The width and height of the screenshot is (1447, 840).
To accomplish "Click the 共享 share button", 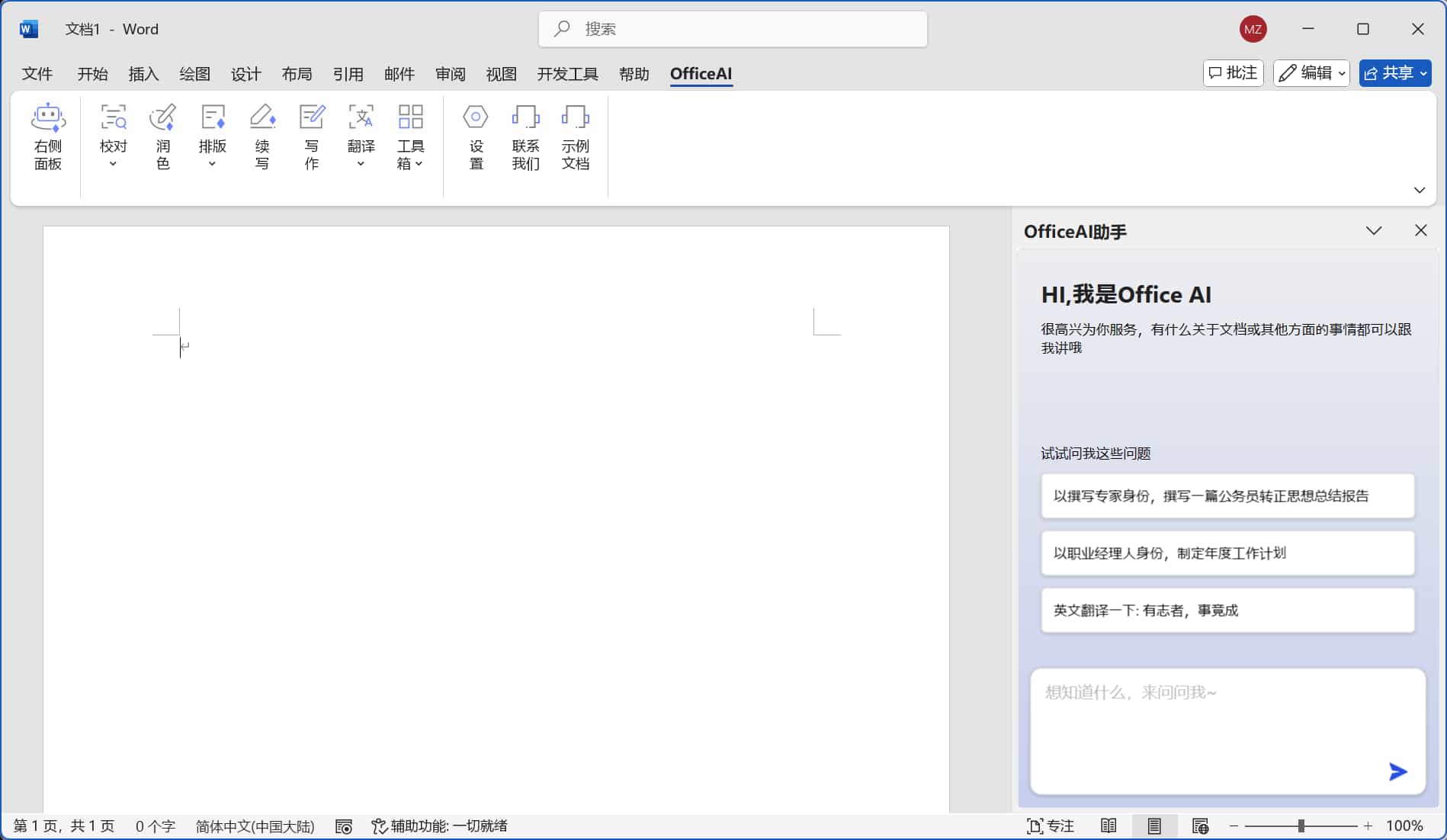I will [x=1394, y=73].
